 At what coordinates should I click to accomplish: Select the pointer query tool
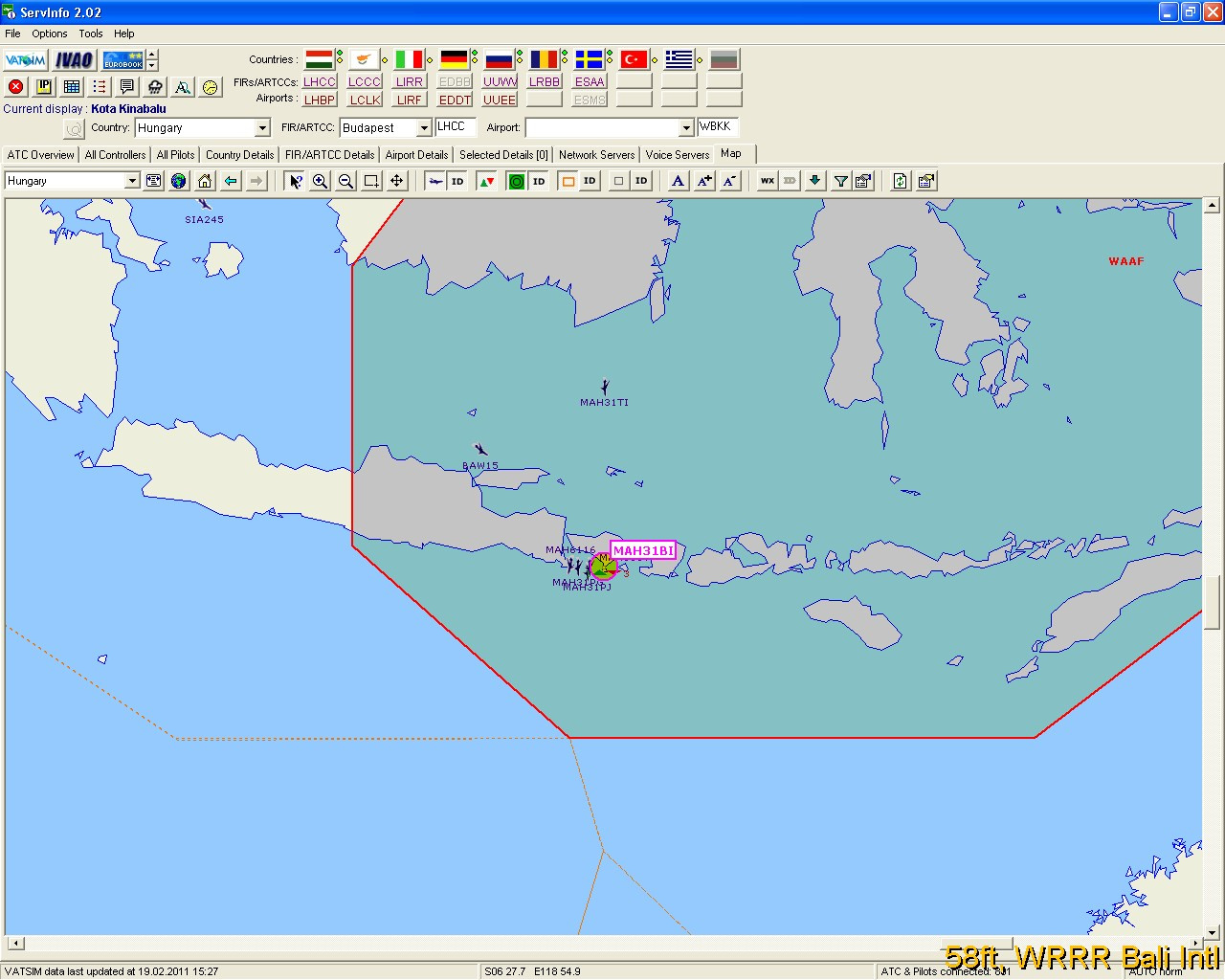296,181
